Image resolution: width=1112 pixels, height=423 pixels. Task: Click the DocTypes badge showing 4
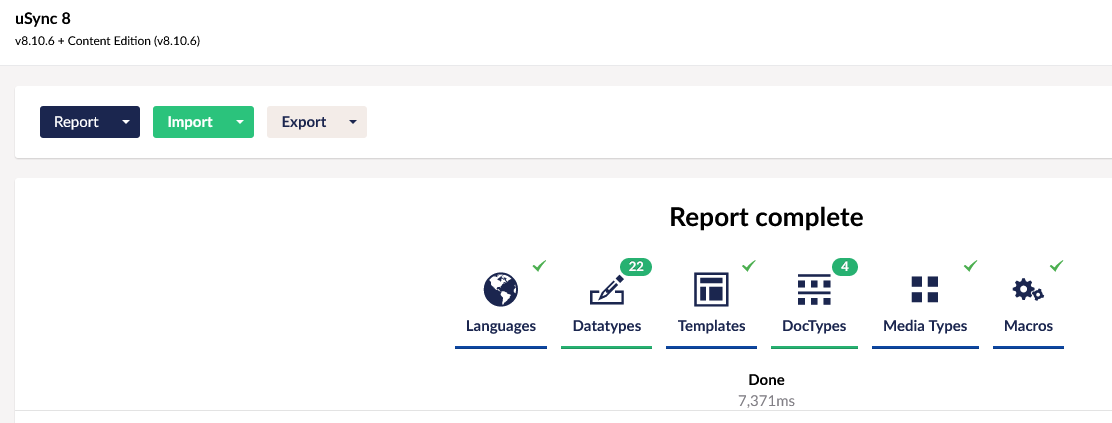pyautogui.click(x=845, y=267)
